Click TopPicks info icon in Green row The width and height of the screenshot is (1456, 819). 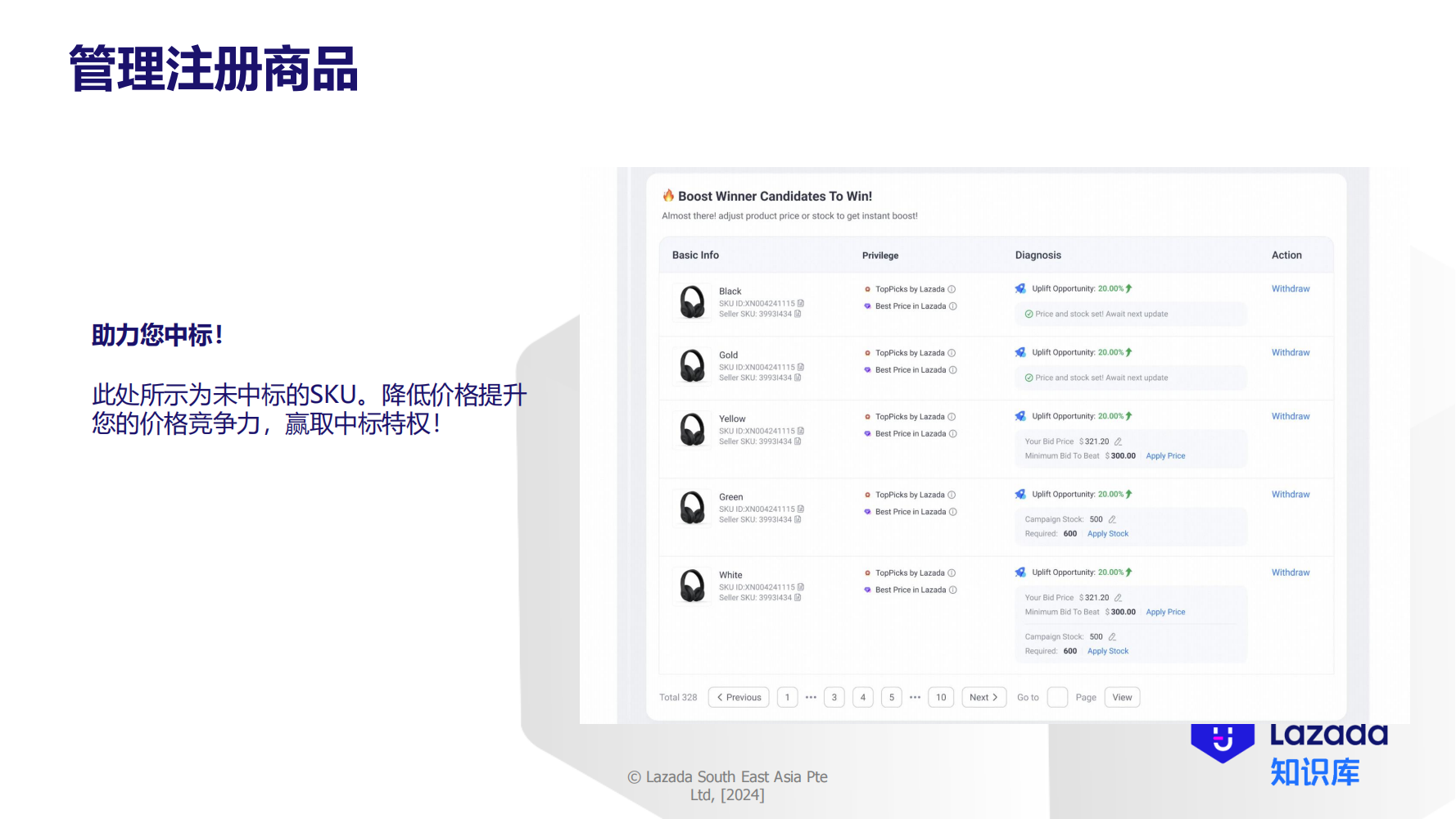coord(952,495)
